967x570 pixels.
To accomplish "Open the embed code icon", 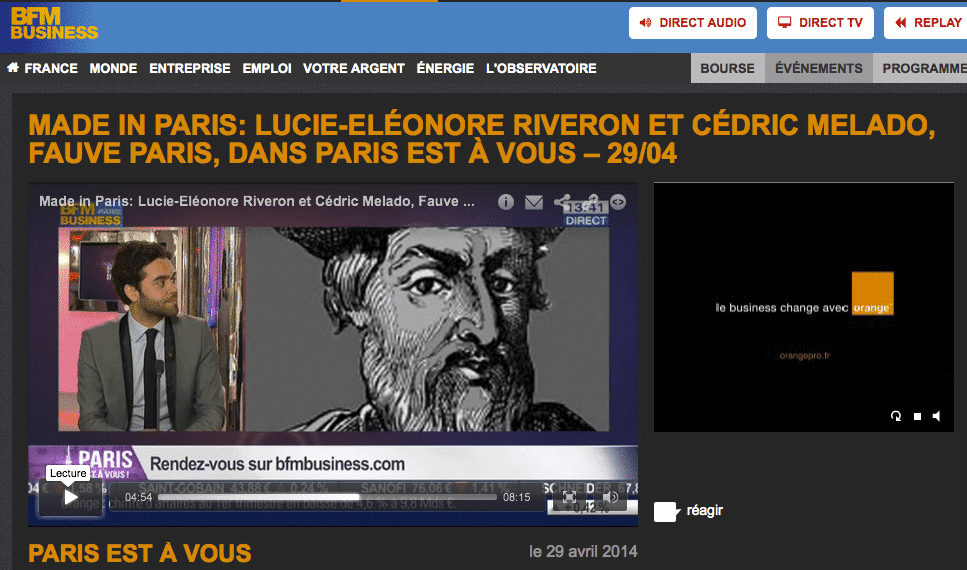I will 618,202.
